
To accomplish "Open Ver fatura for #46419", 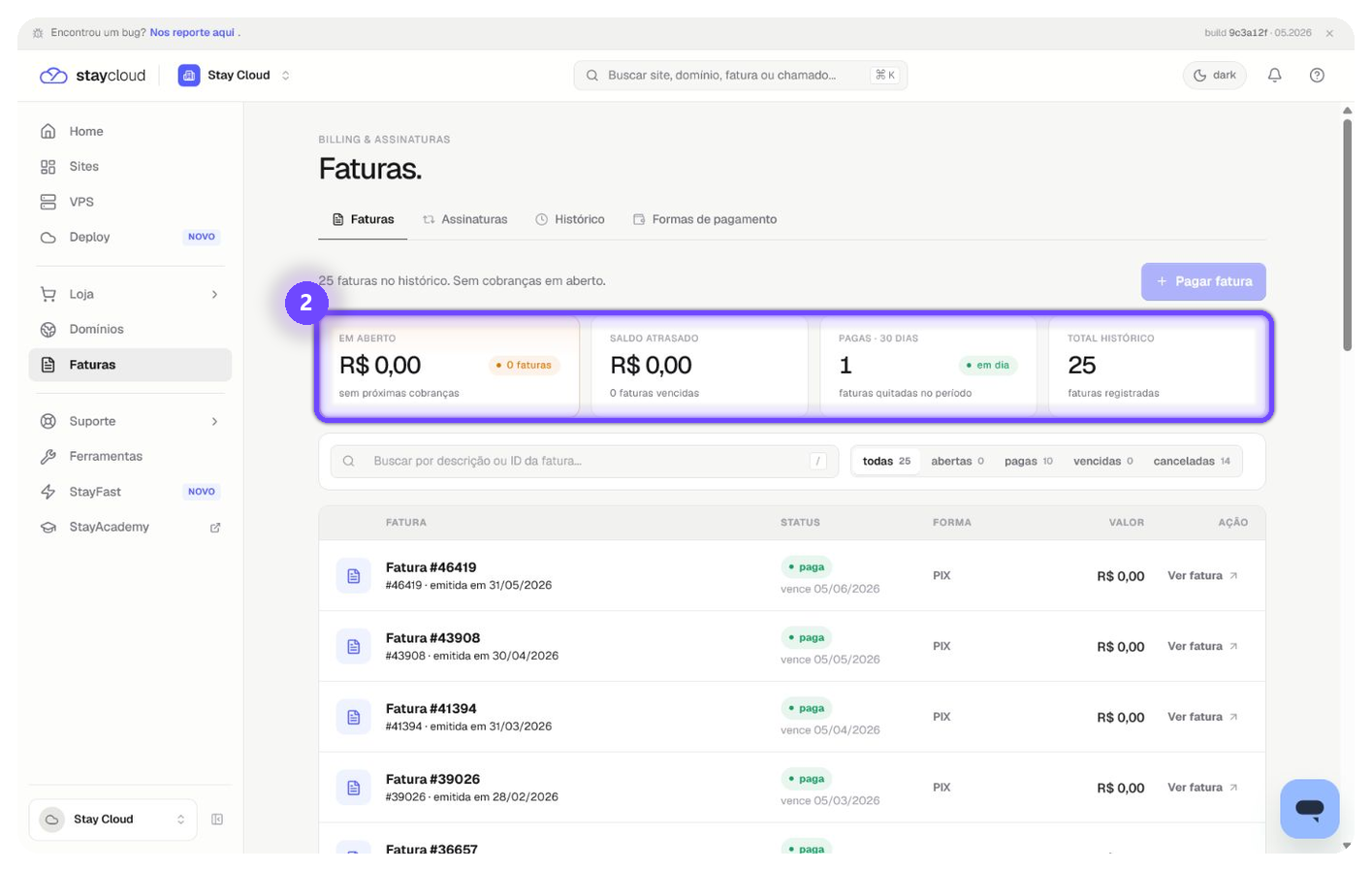I will (1202, 575).
